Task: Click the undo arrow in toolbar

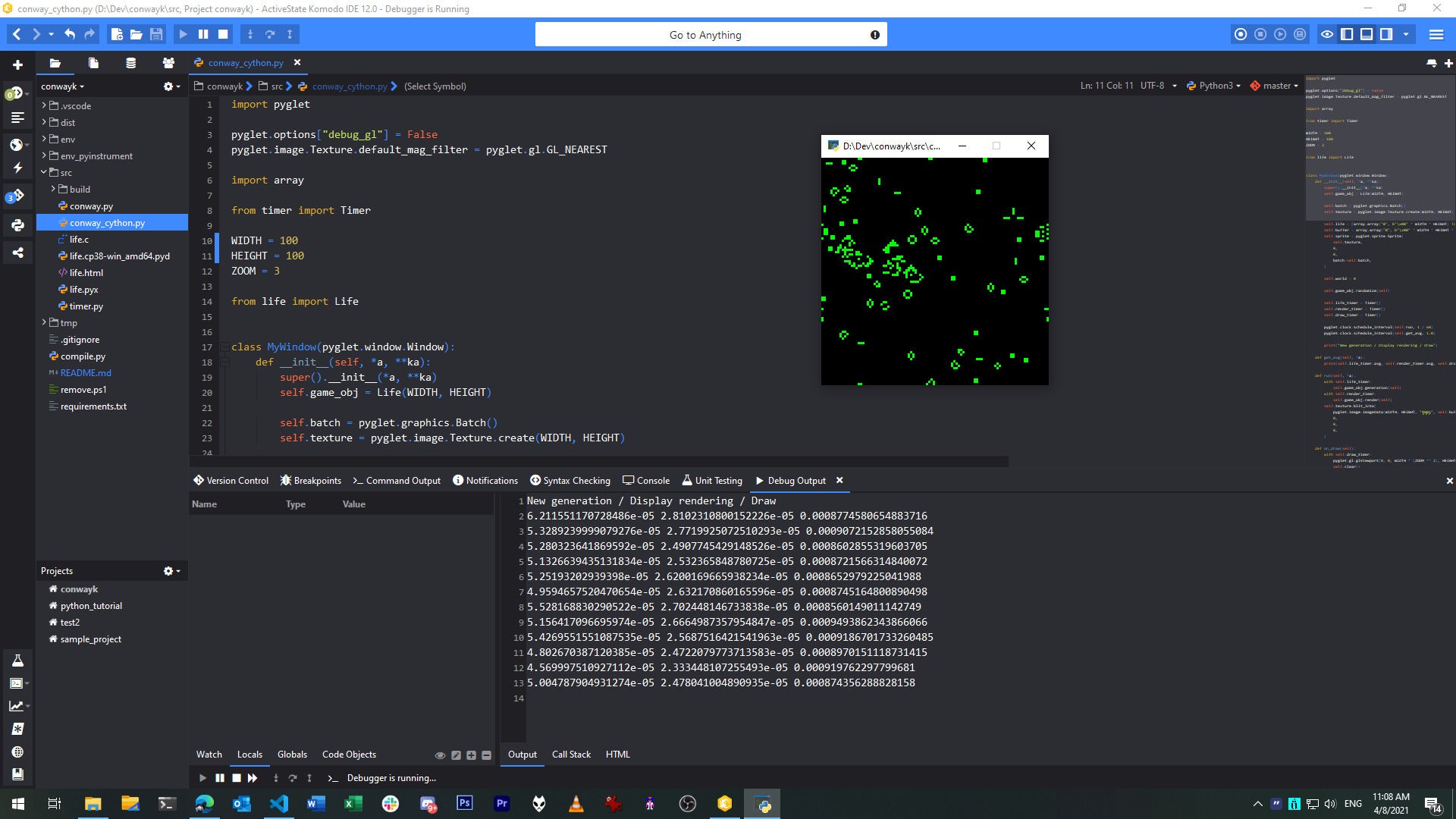Action: click(x=70, y=34)
